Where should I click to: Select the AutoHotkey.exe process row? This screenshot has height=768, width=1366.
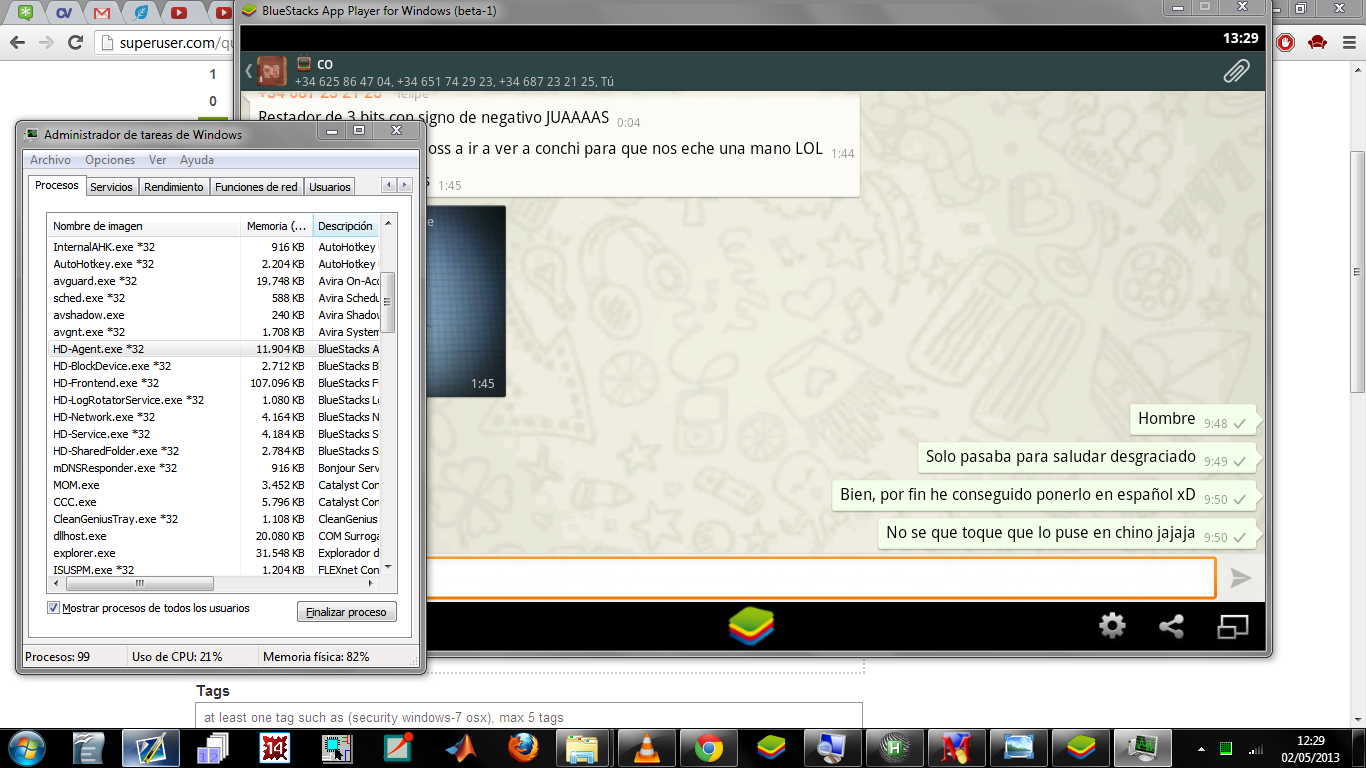pyautogui.click(x=214, y=264)
